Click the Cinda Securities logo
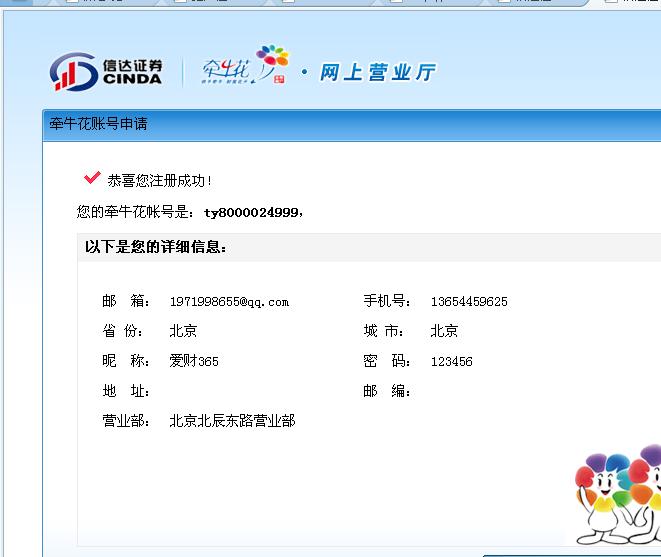The height and width of the screenshot is (557, 661). point(106,72)
